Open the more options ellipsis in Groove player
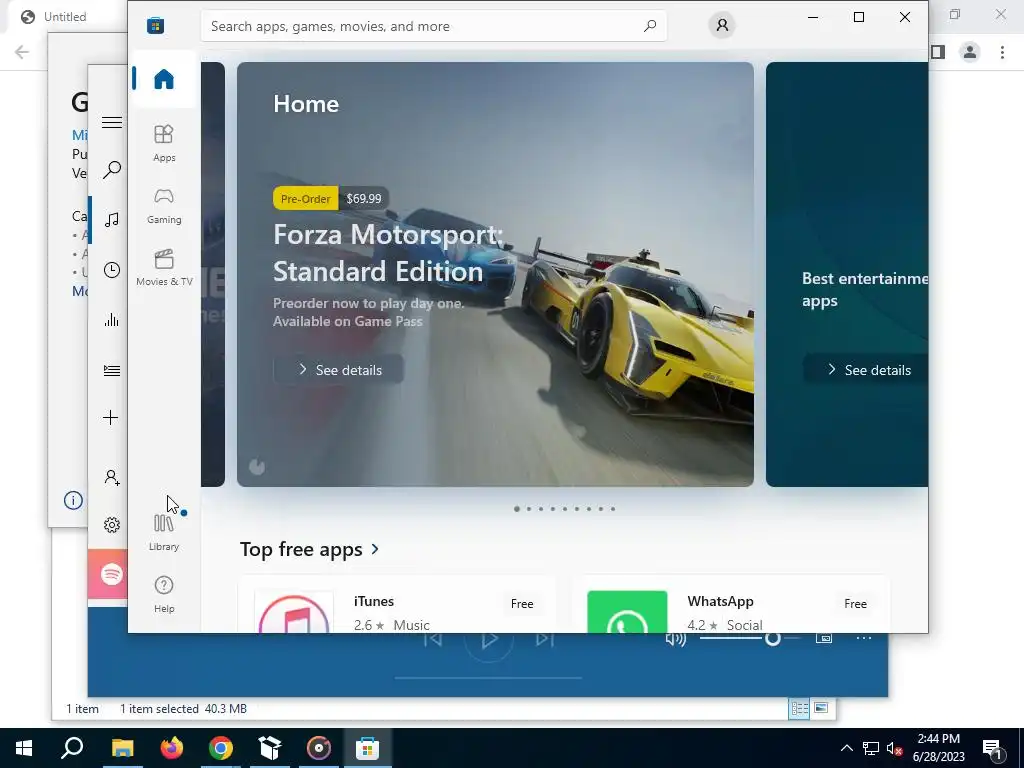The width and height of the screenshot is (1024, 768). coord(863,638)
